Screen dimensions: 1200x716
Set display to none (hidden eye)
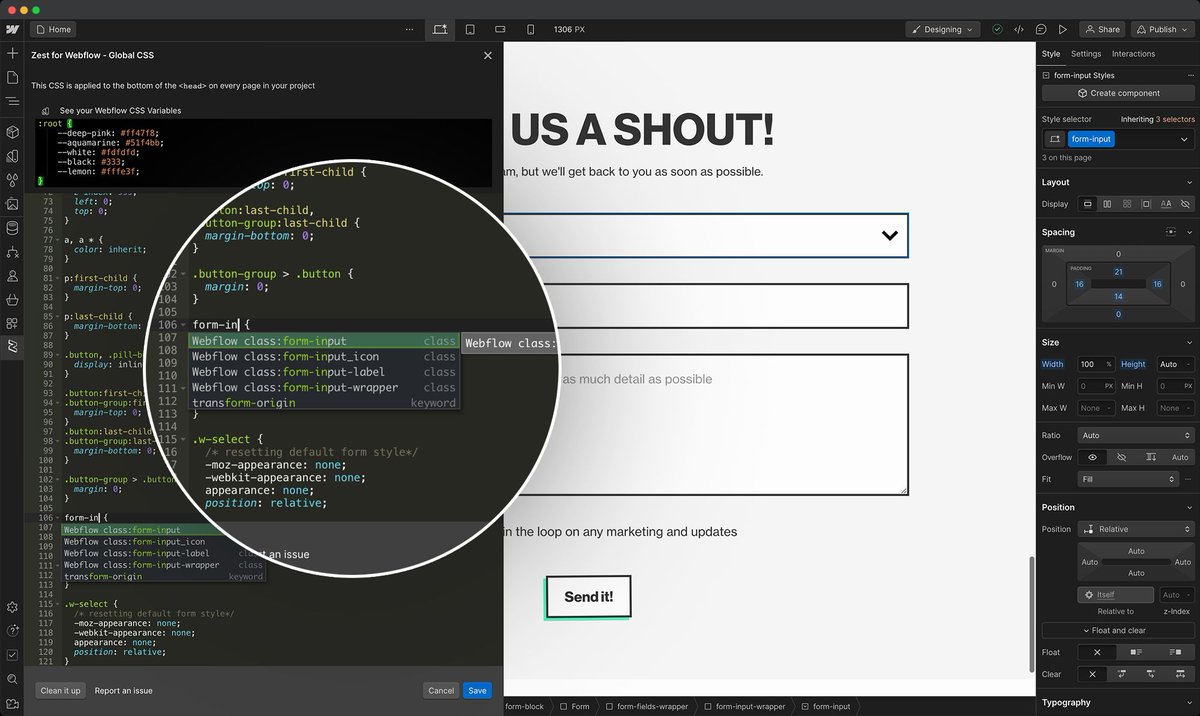click(1185, 204)
